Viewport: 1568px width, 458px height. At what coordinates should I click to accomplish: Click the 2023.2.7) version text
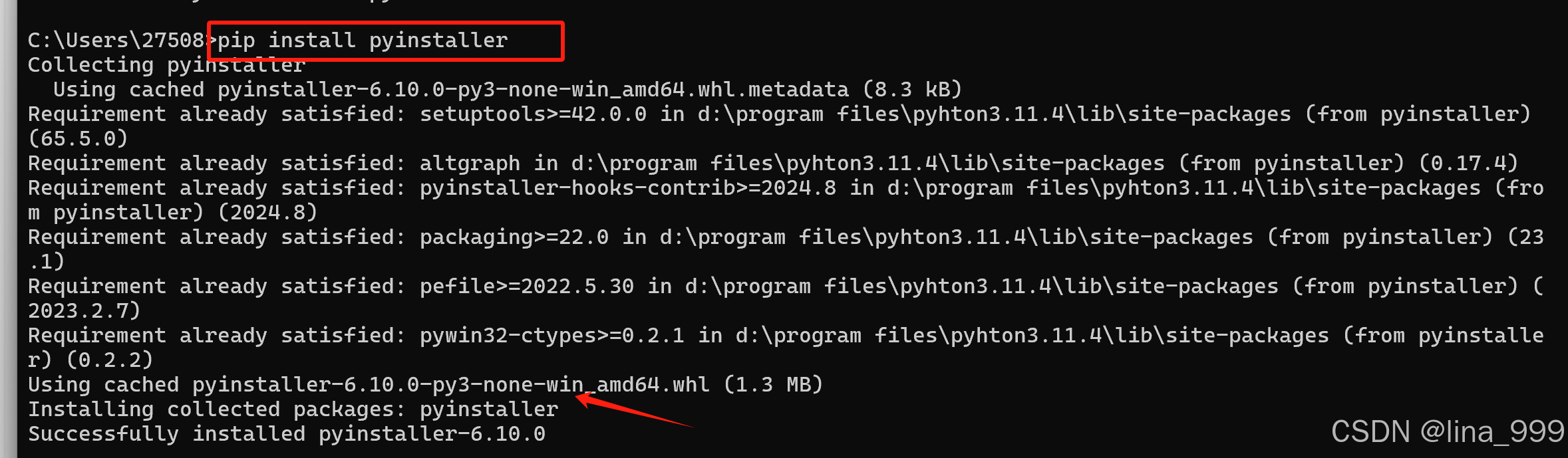point(84,311)
